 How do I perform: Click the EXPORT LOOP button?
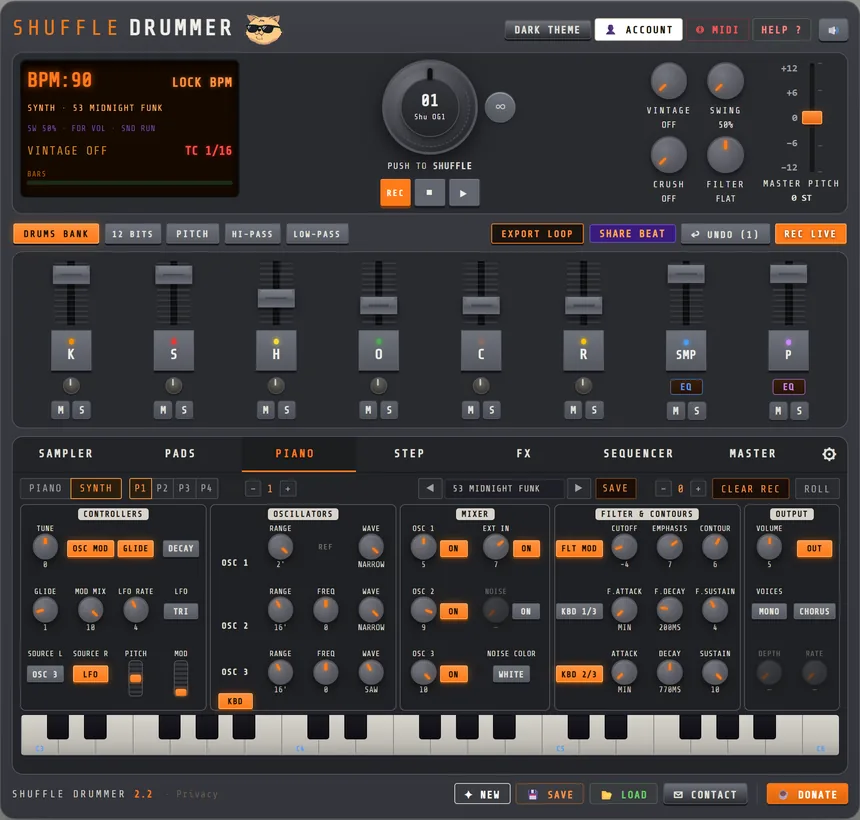[x=537, y=234]
